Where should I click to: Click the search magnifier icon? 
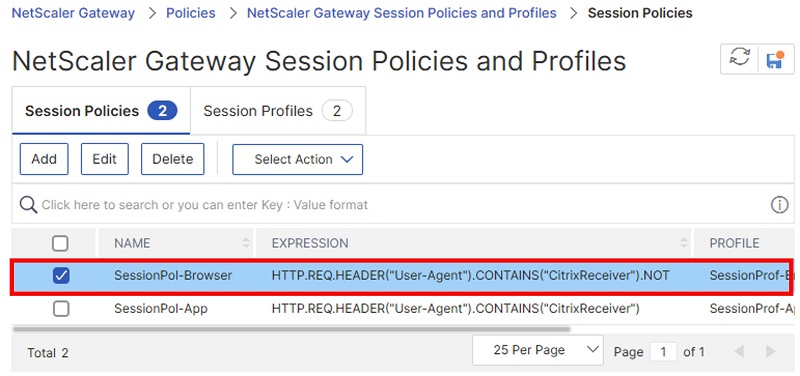(28, 205)
